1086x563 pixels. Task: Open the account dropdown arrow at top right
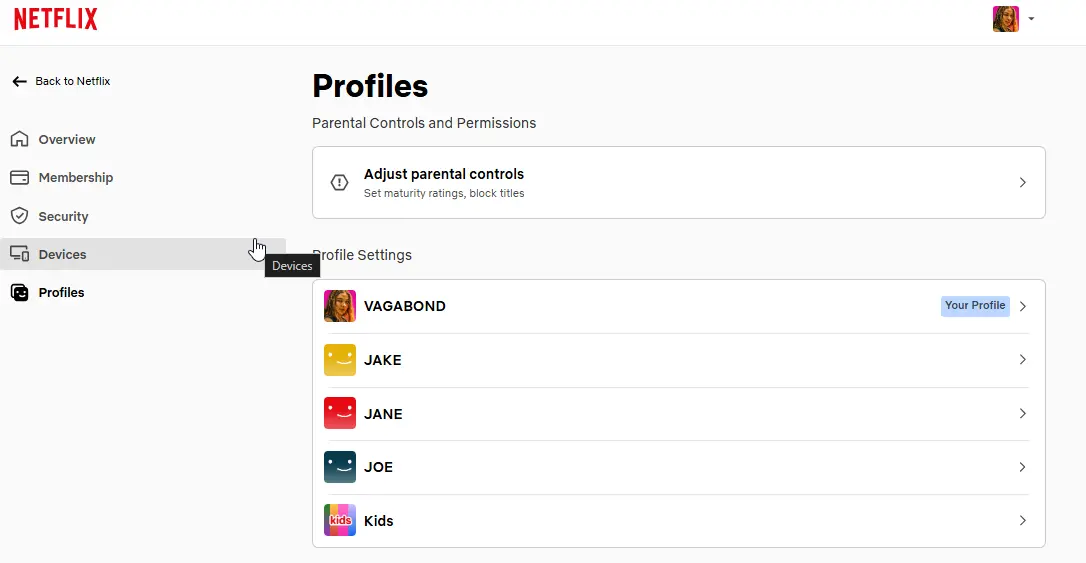click(1031, 19)
